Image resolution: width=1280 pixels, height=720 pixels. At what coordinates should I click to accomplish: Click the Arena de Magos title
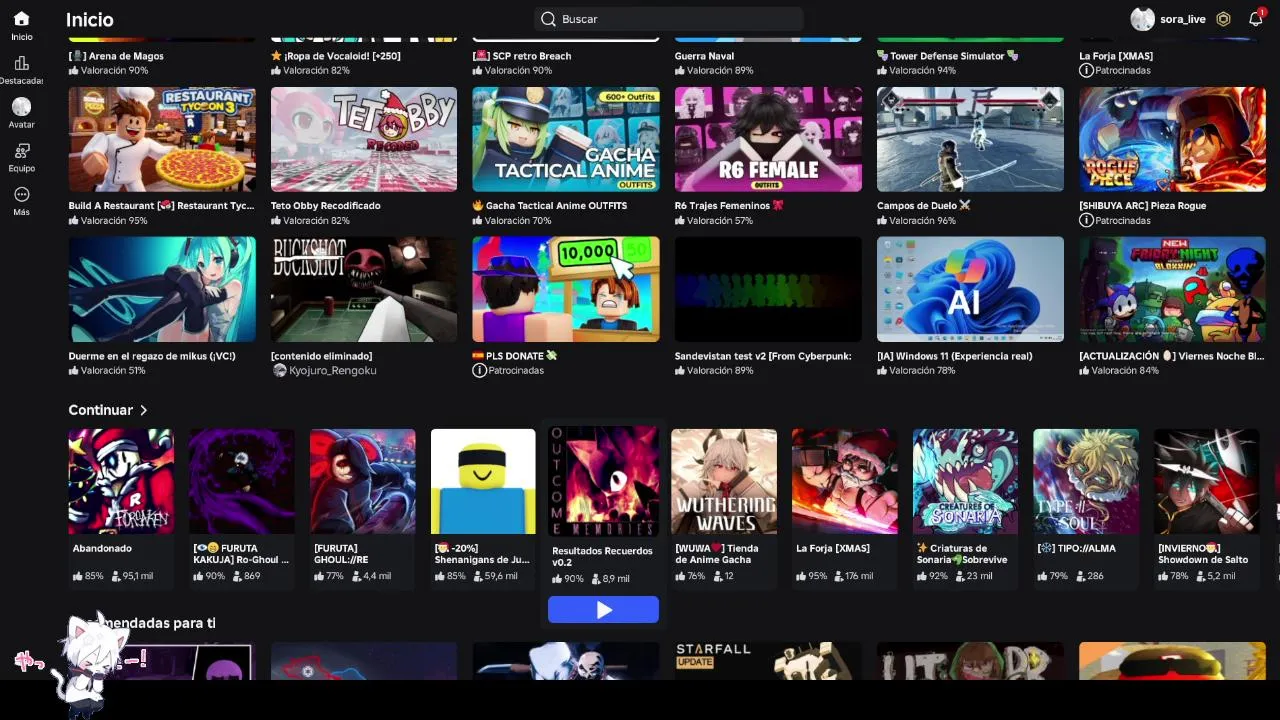click(x=116, y=56)
